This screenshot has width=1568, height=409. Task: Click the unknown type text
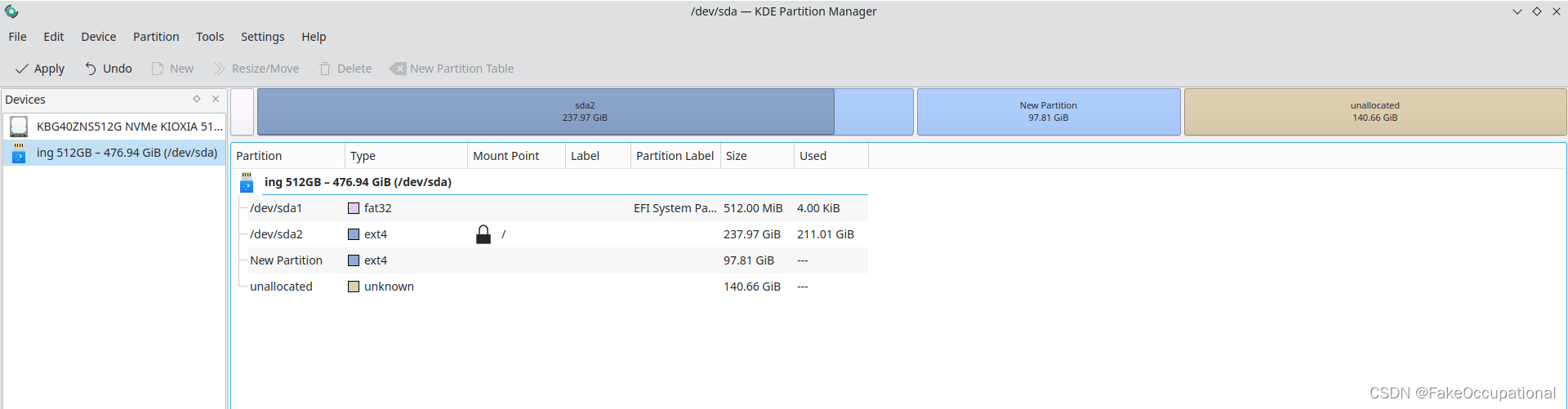(x=389, y=287)
